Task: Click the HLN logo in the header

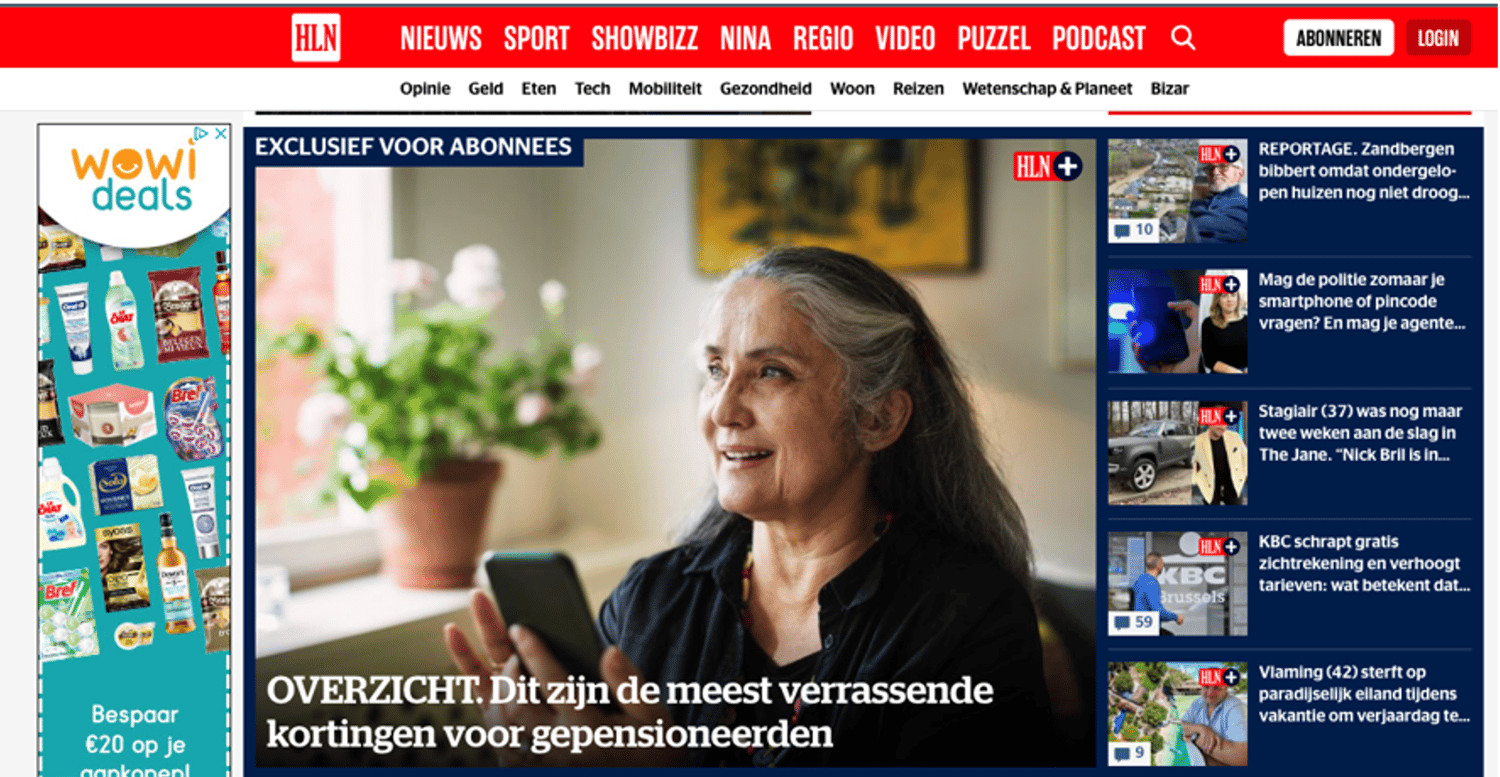Action: 316,39
